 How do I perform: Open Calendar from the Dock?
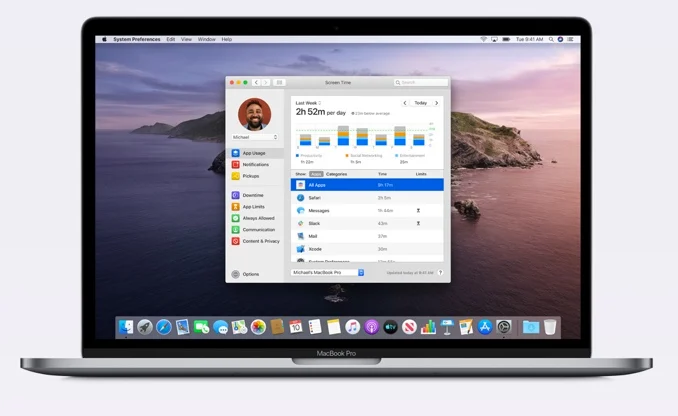click(x=296, y=327)
